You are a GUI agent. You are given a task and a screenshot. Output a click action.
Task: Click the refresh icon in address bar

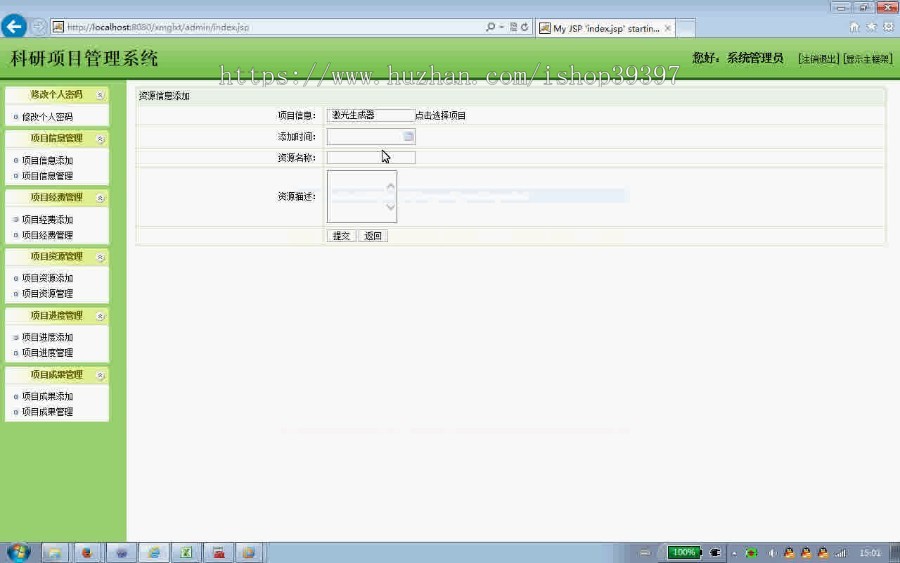525,27
